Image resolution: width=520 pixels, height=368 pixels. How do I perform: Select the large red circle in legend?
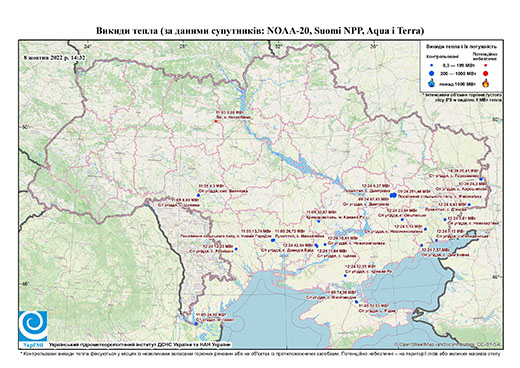pos(486,74)
